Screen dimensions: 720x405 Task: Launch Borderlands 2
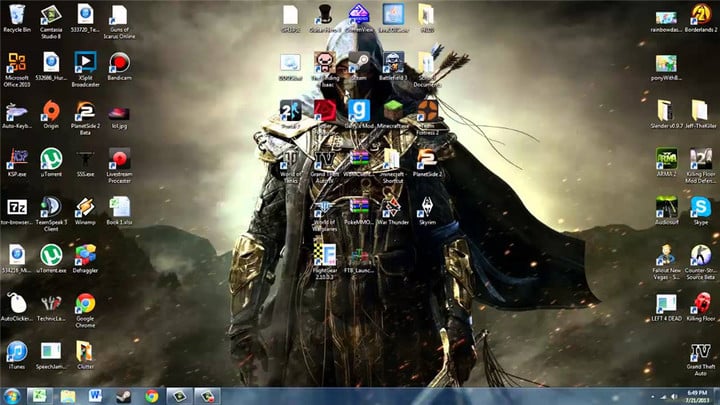click(x=701, y=19)
